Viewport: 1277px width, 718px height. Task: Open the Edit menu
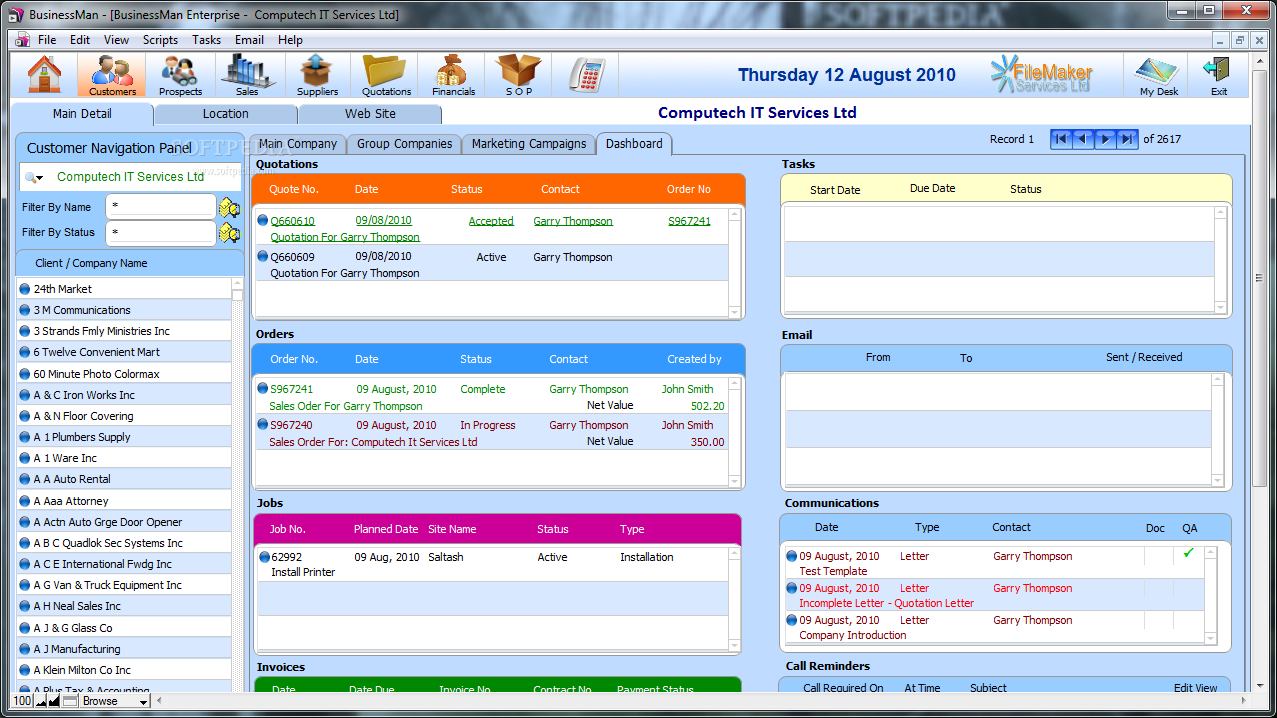pyautogui.click(x=80, y=40)
